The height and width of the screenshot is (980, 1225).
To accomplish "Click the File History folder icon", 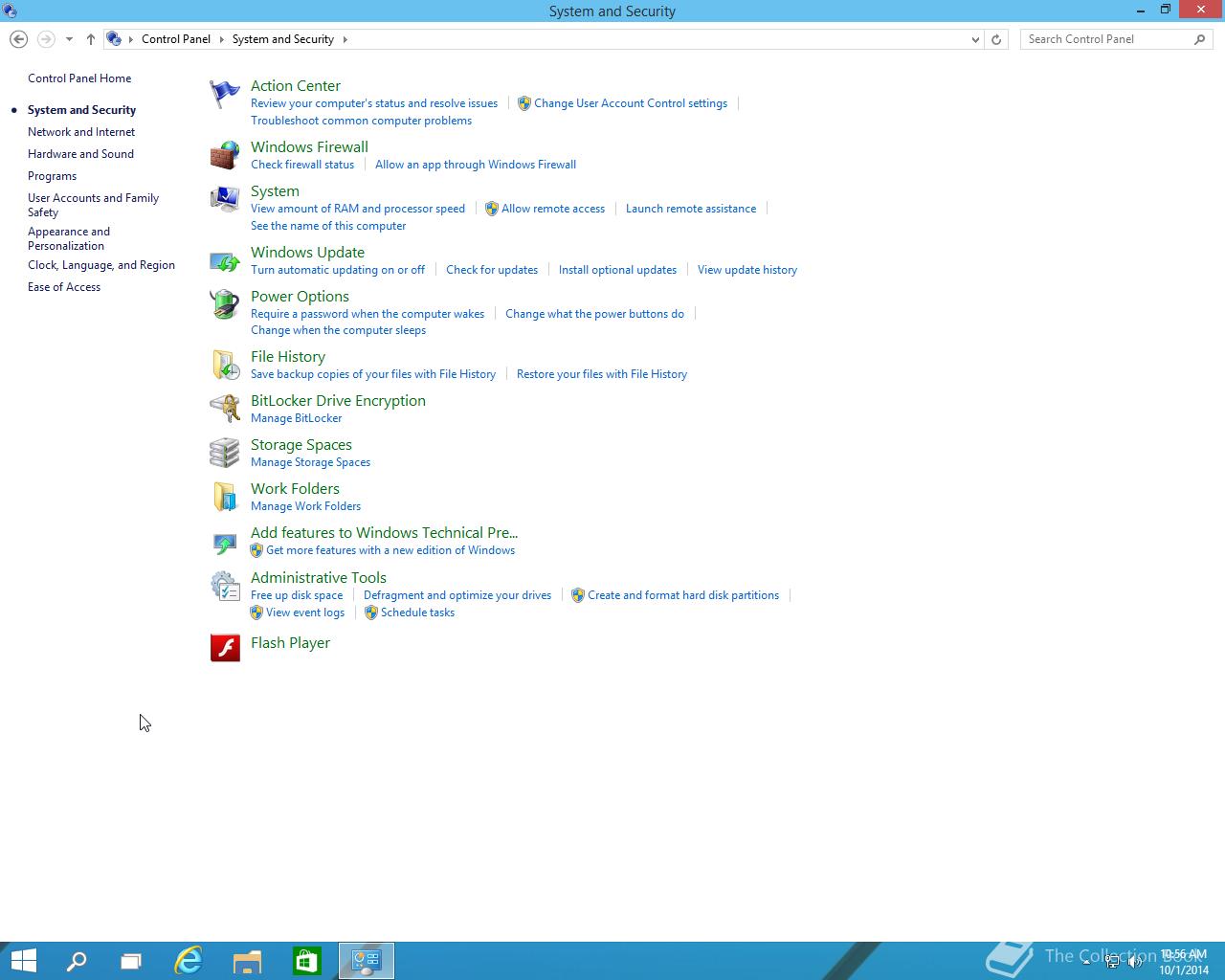I will coord(225,365).
